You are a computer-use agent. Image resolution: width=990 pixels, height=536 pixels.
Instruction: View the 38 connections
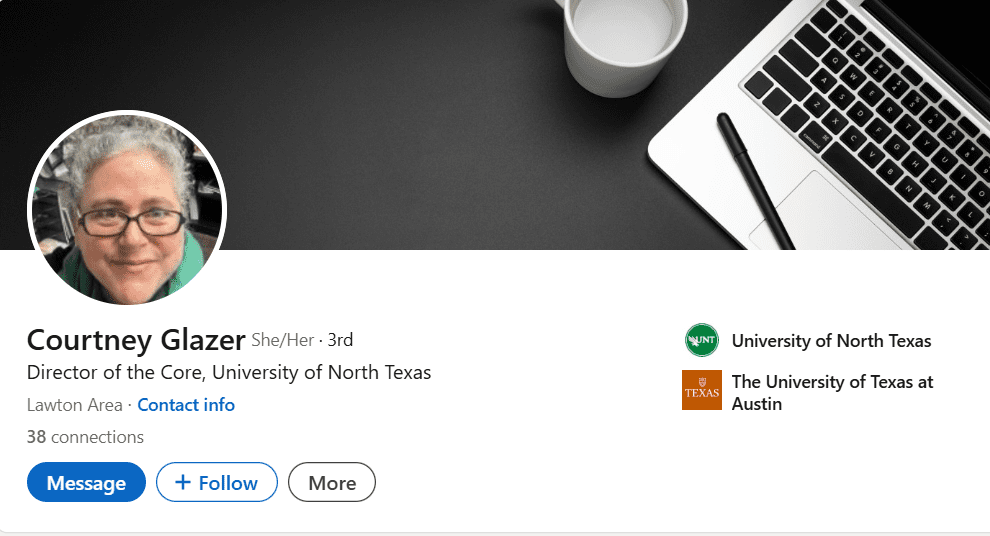pos(85,437)
